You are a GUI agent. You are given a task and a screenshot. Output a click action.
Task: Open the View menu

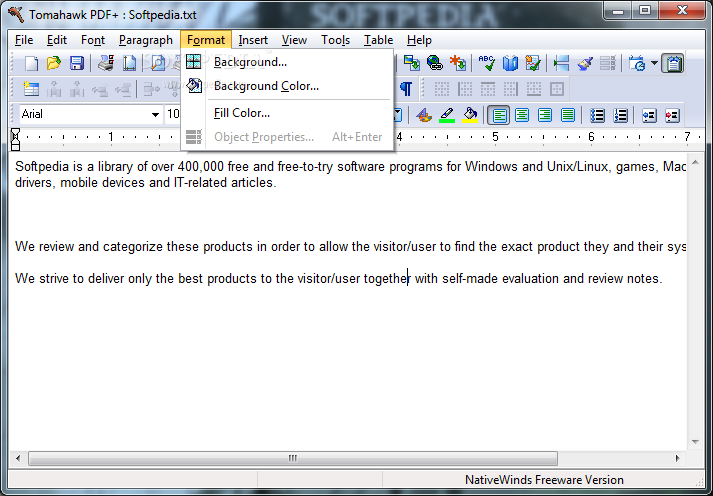[x=294, y=40]
